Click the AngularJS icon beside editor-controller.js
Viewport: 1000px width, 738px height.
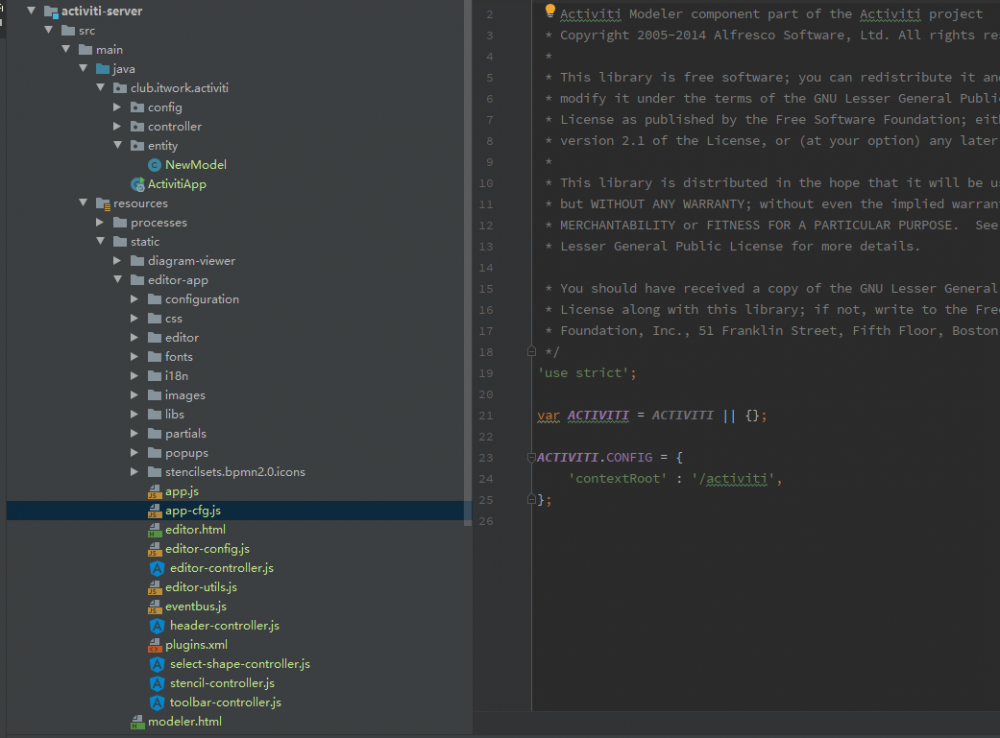coord(157,568)
